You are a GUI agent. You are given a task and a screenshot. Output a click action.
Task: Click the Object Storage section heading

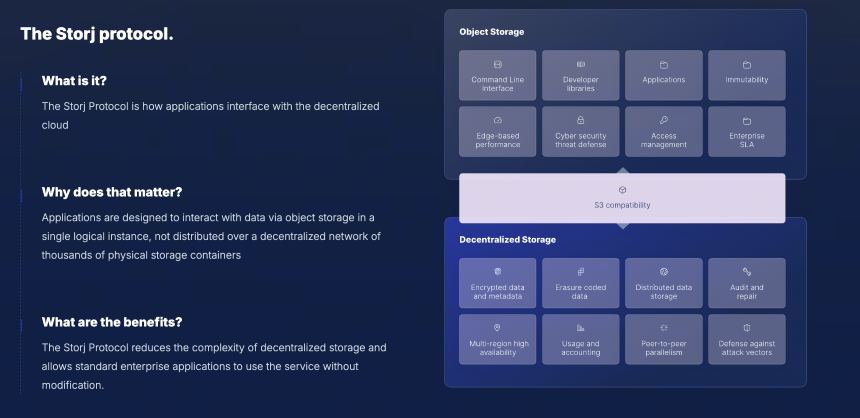coord(491,32)
